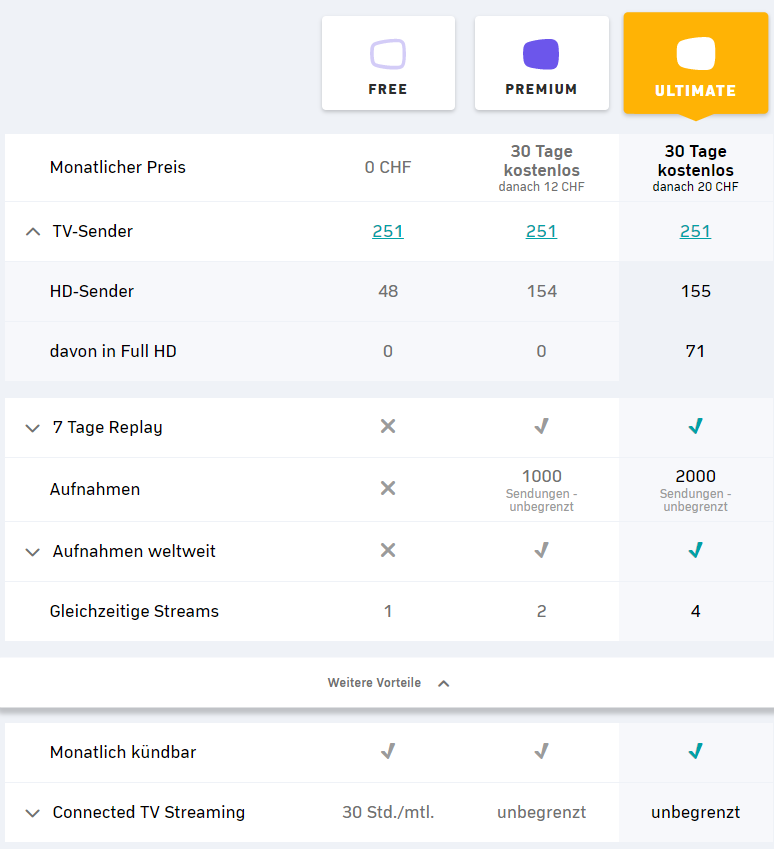Click the Free 7 Tage Replay cross
Viewport: 774px width, 849px height.
(x=388, y=427)
